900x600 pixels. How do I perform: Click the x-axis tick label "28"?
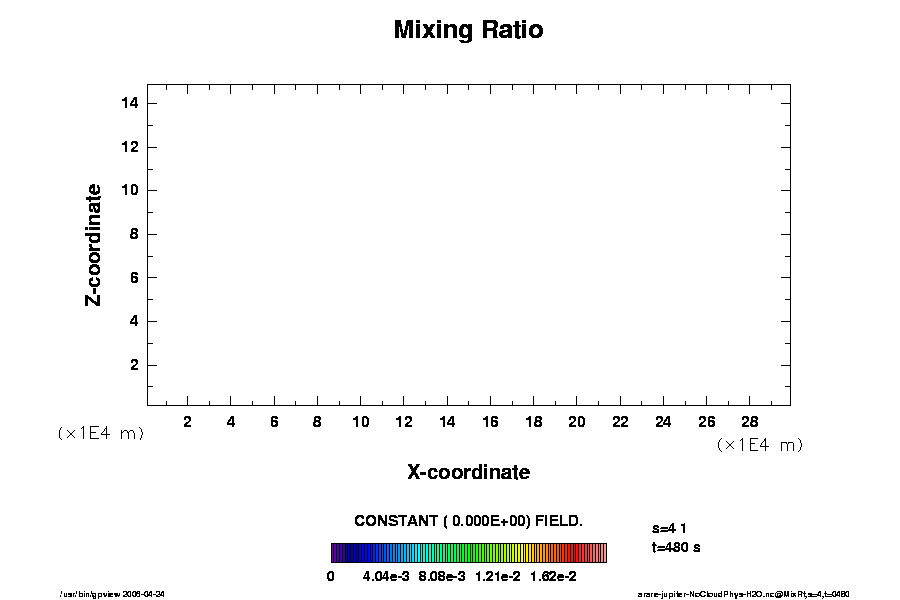tap(750, 422)
